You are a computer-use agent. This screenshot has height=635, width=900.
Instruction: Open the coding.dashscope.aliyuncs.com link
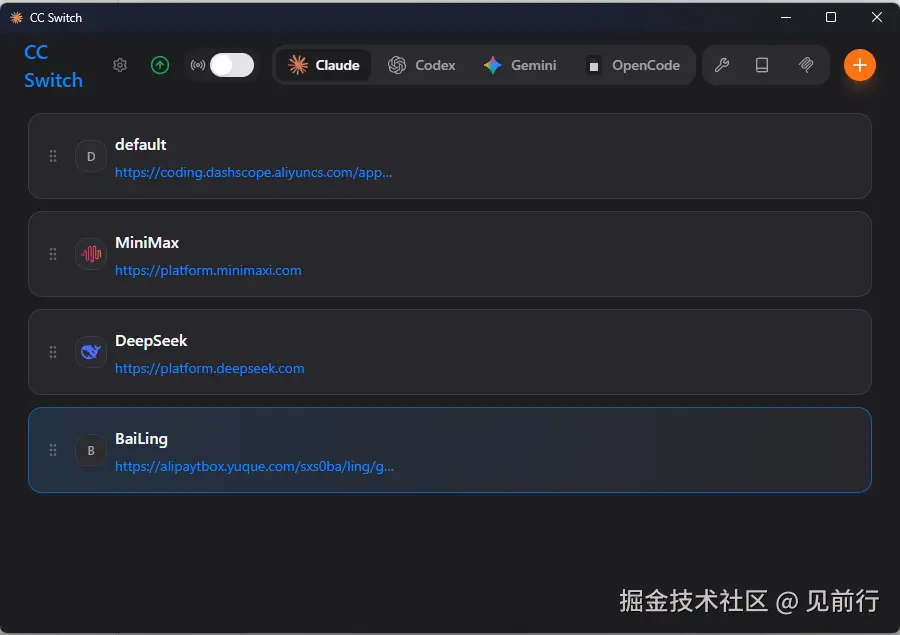pos(253,172)
